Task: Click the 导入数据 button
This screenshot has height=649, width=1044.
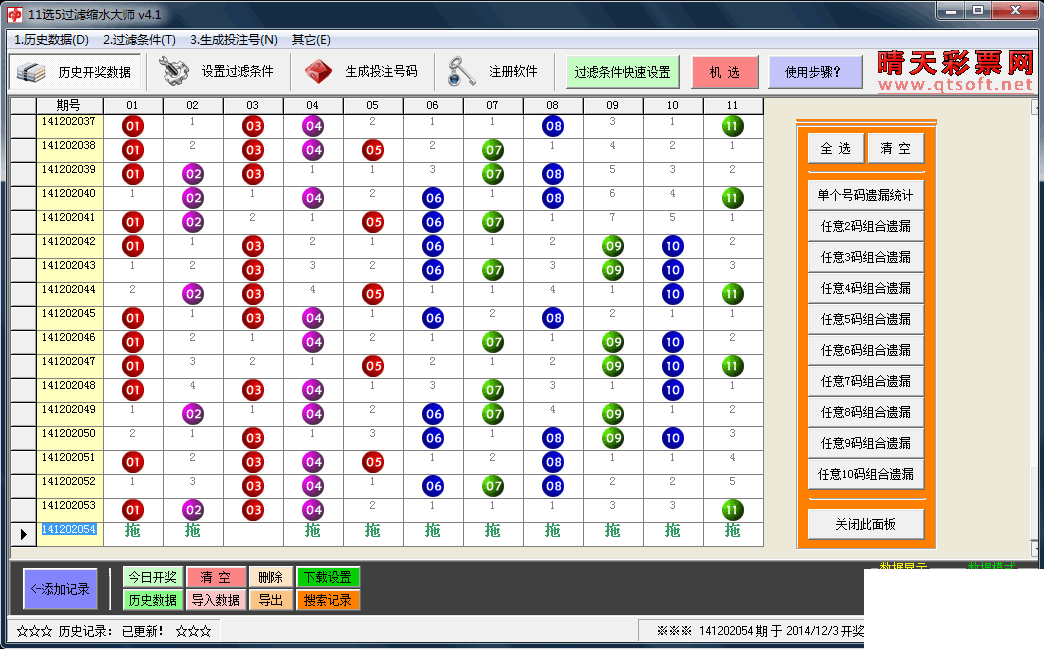Action: [x=215, y=600]
